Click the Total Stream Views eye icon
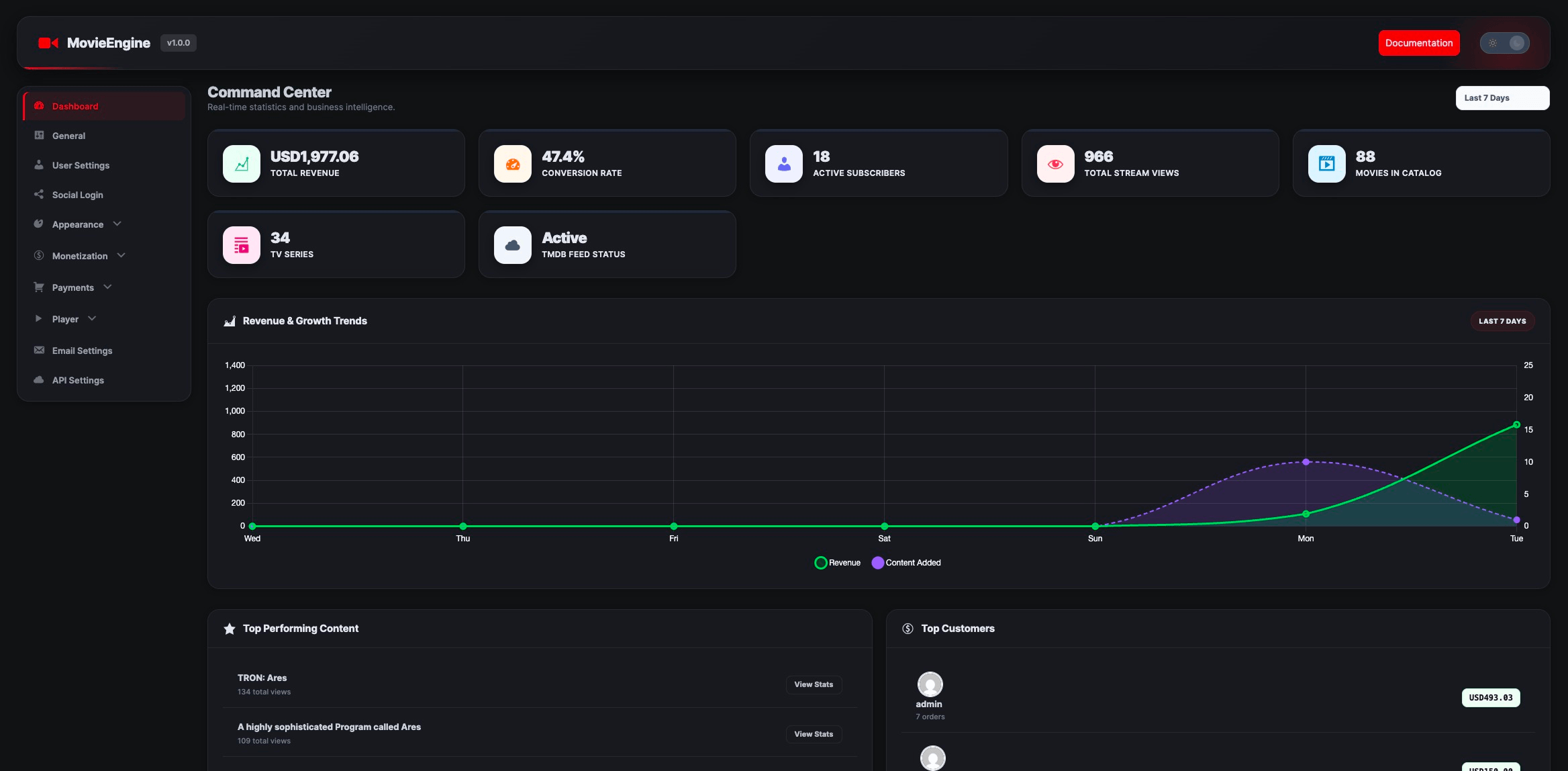 (1055, 164)
